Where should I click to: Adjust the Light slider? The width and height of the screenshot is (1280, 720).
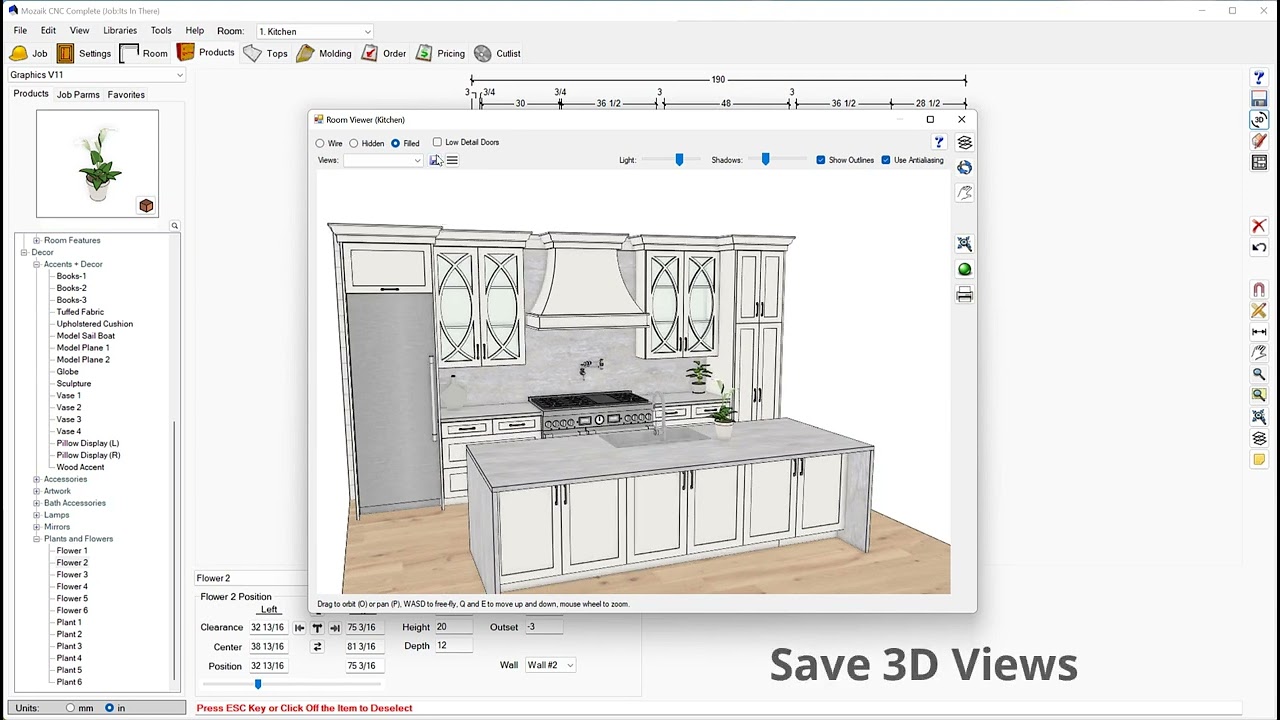(679, 160)
